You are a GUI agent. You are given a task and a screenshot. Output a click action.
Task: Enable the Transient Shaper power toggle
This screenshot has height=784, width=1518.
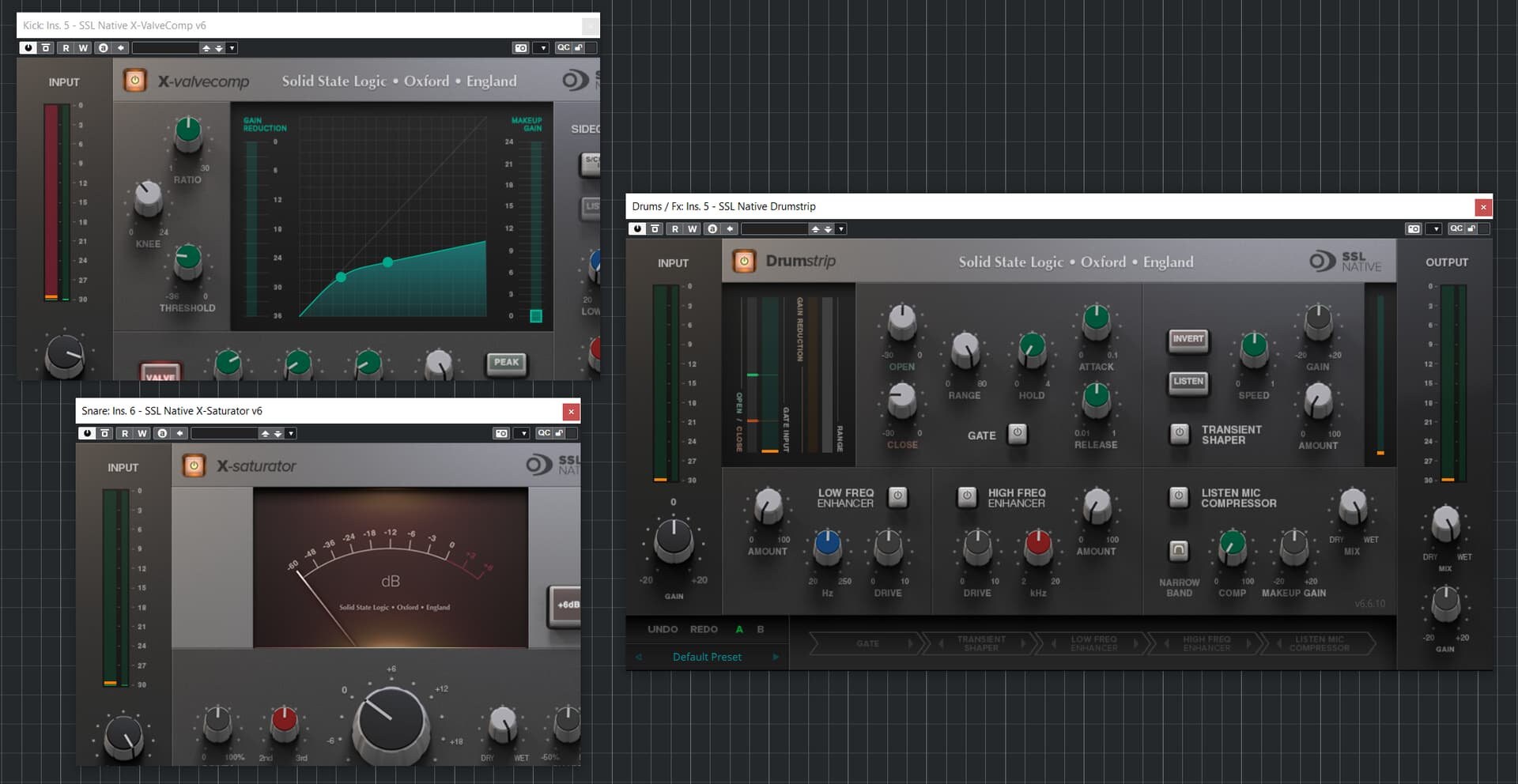[1179, 433]
